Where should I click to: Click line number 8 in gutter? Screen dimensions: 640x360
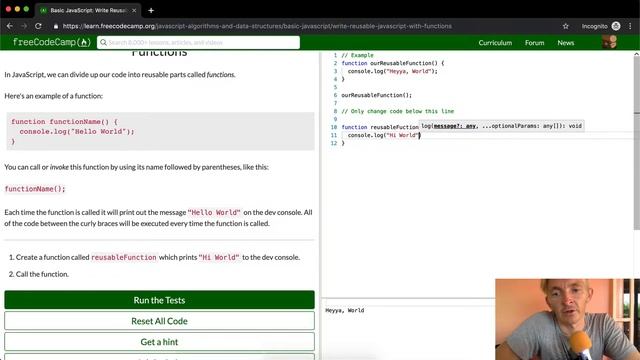(335, 111)
